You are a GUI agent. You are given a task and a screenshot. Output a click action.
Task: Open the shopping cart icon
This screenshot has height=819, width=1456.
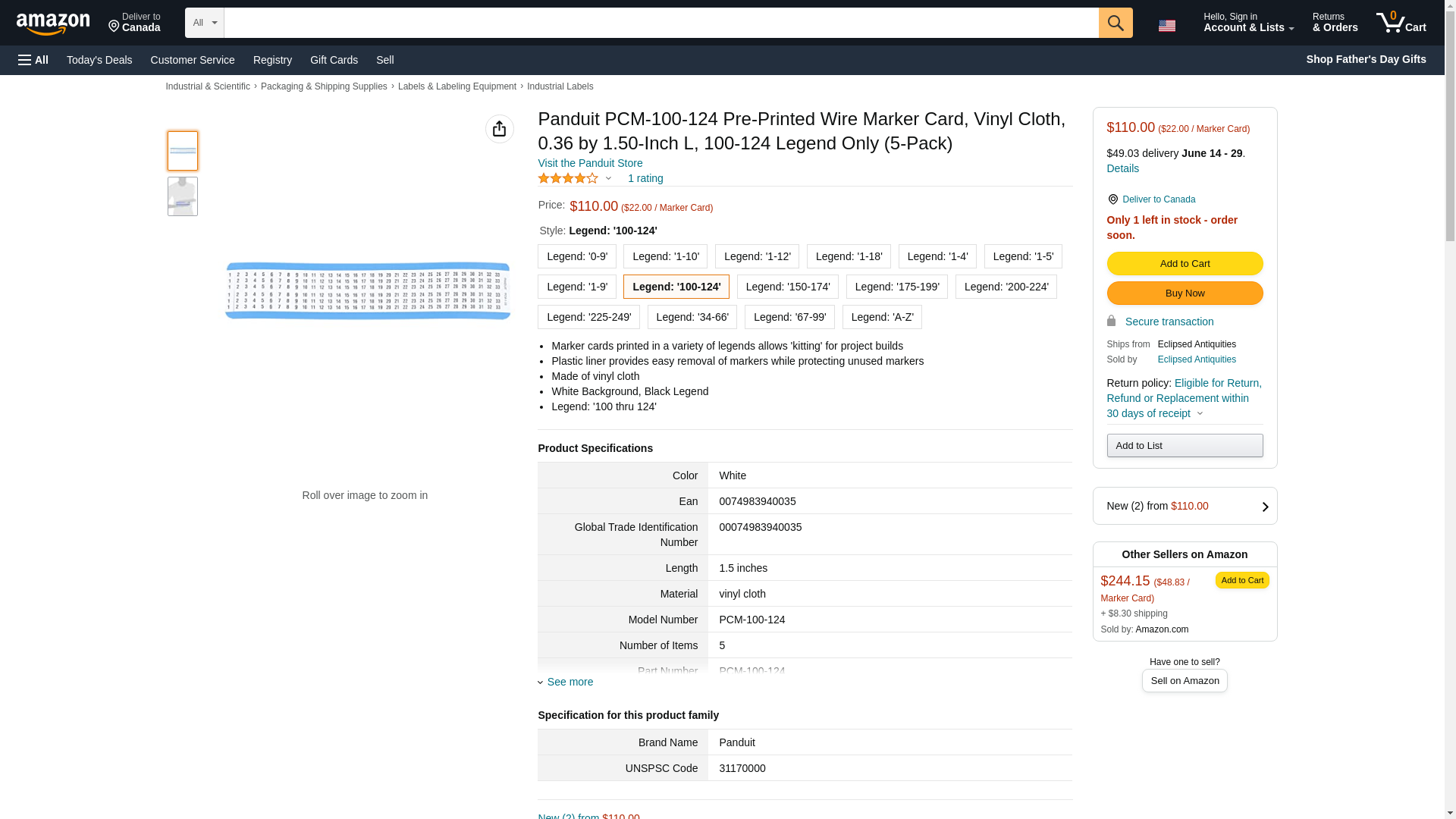1400,23
